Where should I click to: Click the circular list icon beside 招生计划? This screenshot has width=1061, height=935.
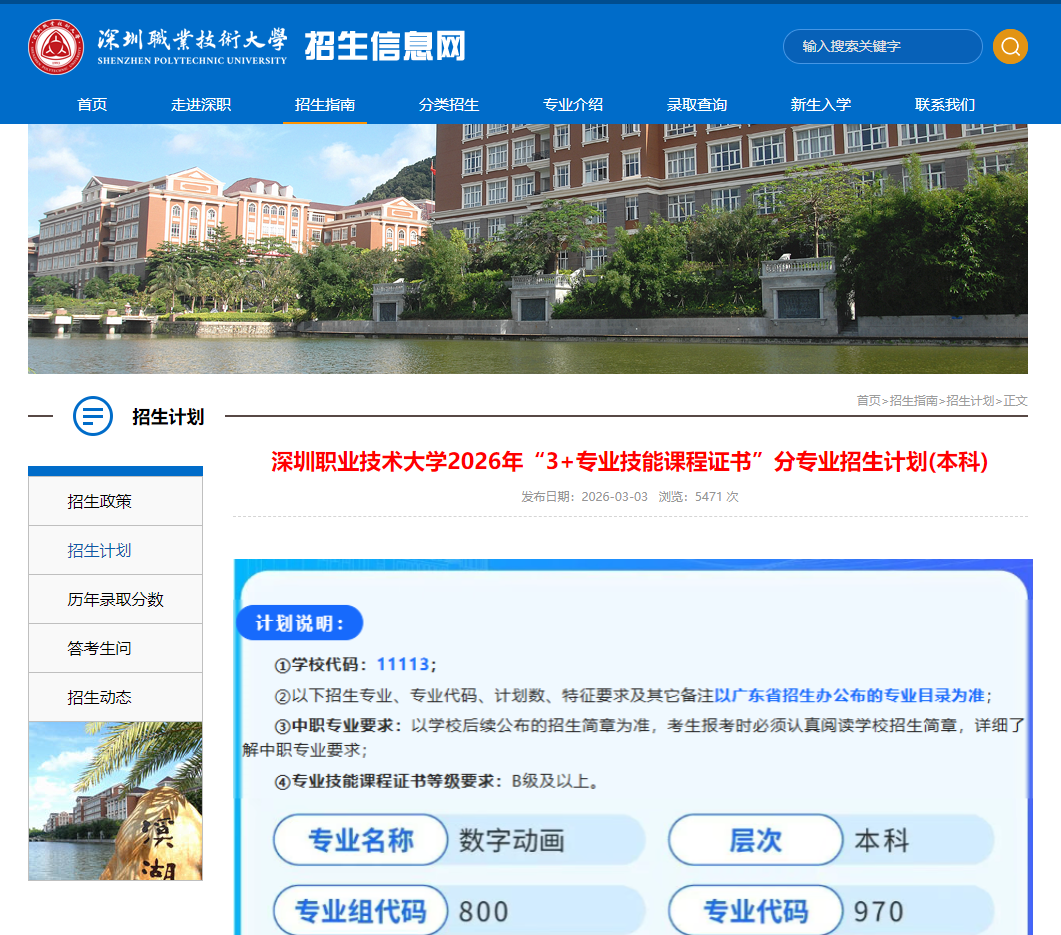click(x=92, y=418)
